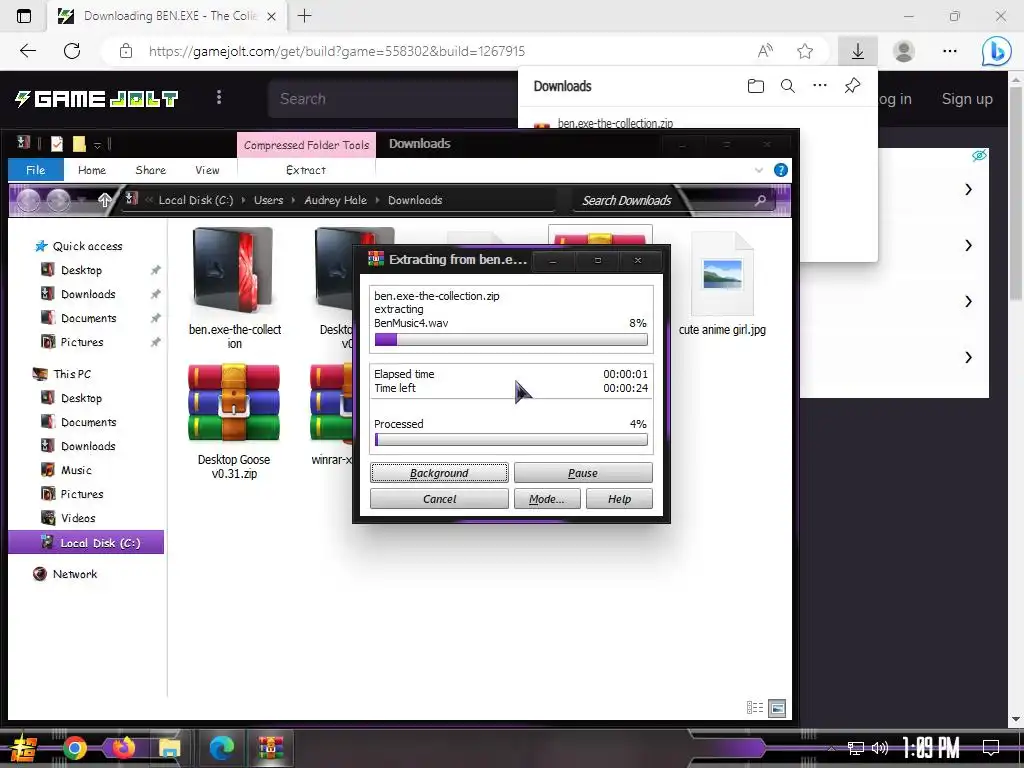Click Users breadcrumb in address bar

pyautogui.click(x=268, y=200)
